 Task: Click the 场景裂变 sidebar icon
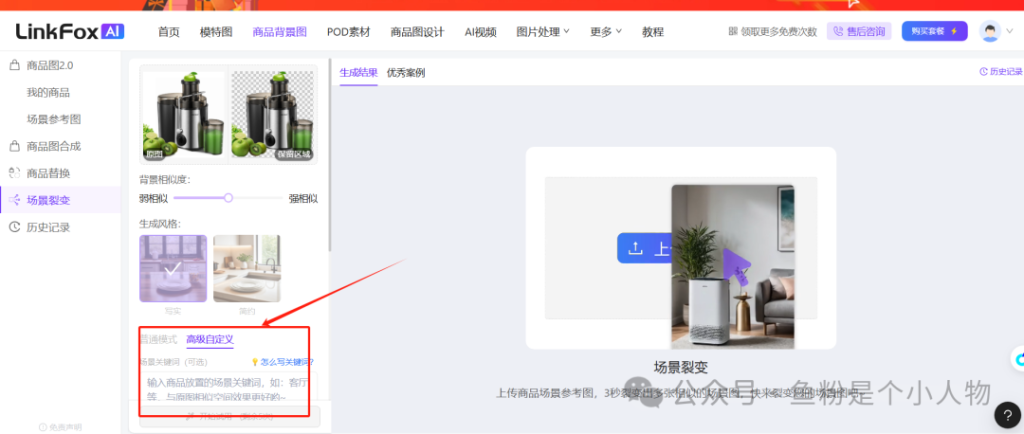point(14,200)
